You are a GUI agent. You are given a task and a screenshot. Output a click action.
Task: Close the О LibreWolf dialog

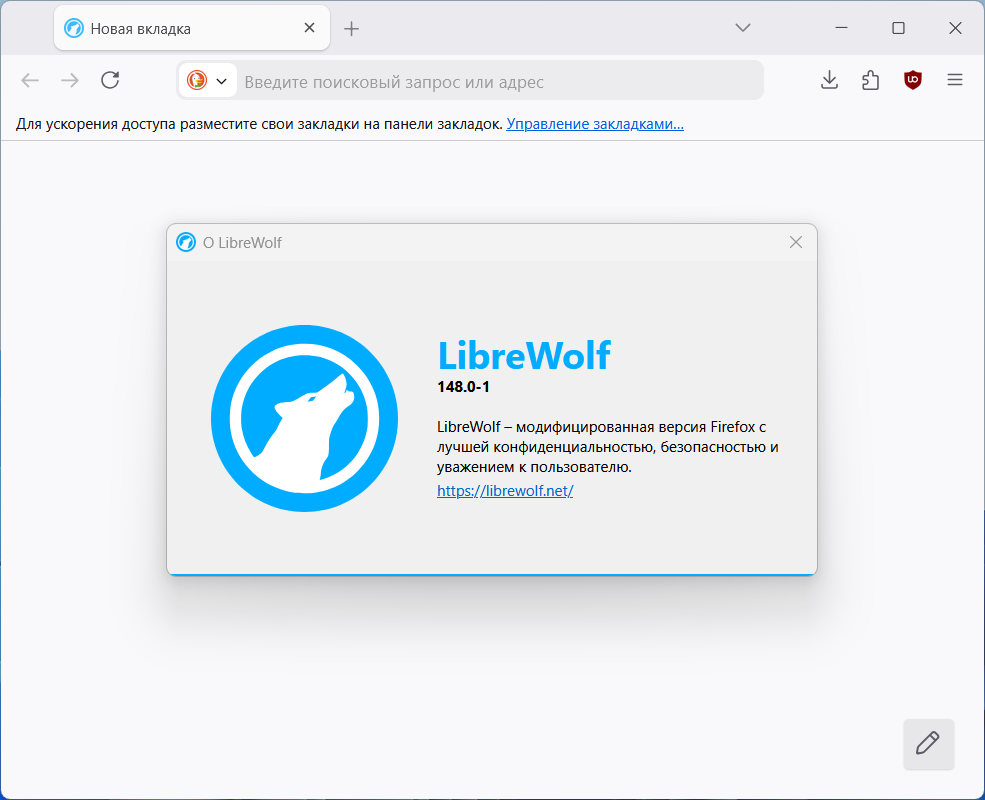pyautogui.click(x=795, y=242)
